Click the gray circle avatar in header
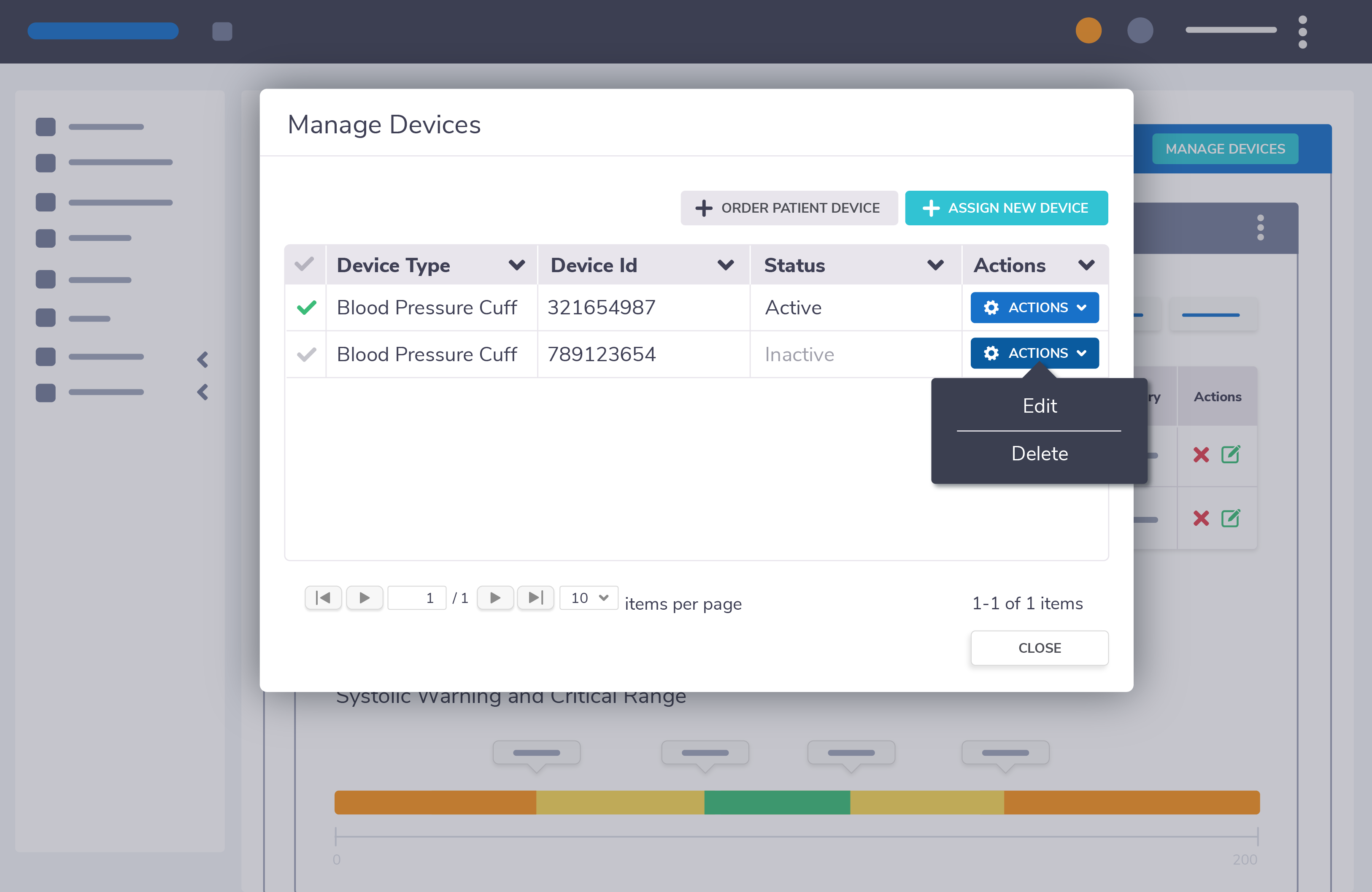The height and width of the screenshot is (892, 1372). pyautogui.click(x=1140, y=30)
